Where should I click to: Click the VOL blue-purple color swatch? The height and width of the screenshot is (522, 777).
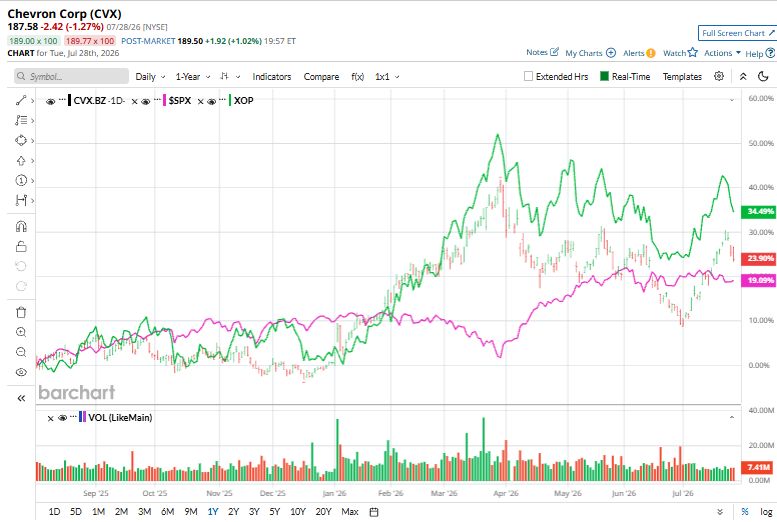tap(82, 417)
